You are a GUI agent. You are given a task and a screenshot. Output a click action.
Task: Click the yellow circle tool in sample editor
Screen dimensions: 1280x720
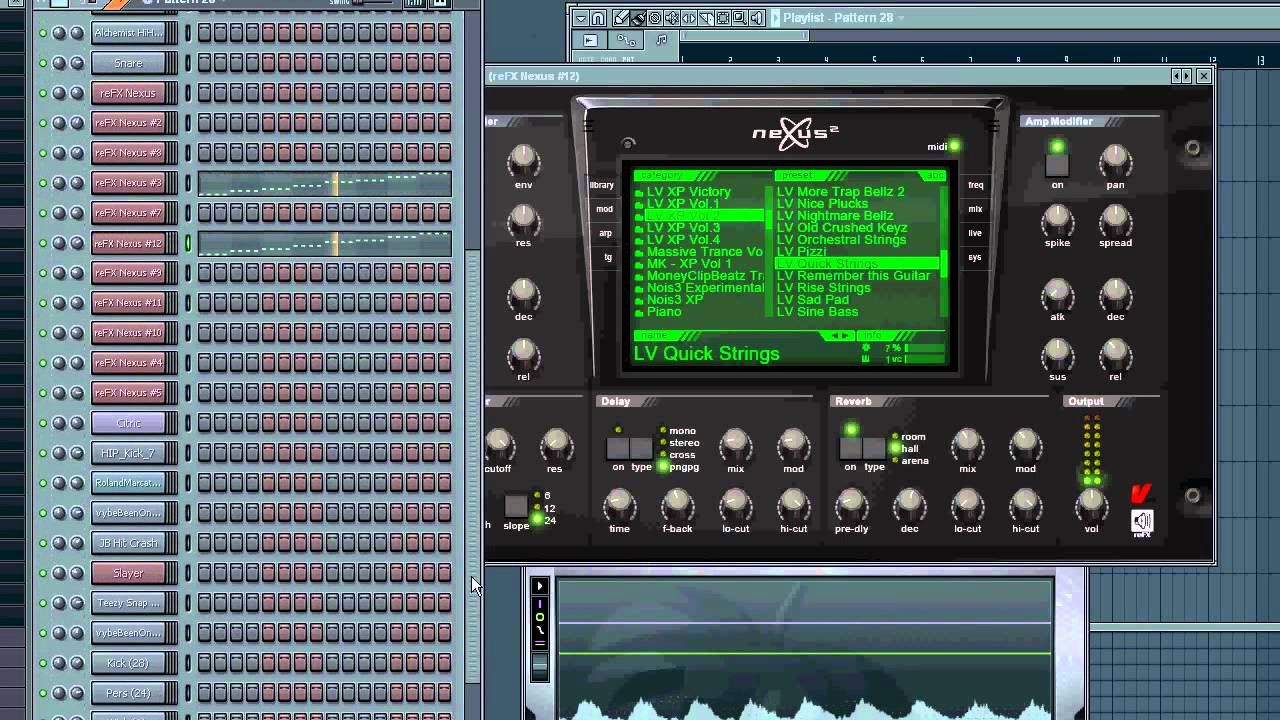pyautogui.click(x=539, y=617)
